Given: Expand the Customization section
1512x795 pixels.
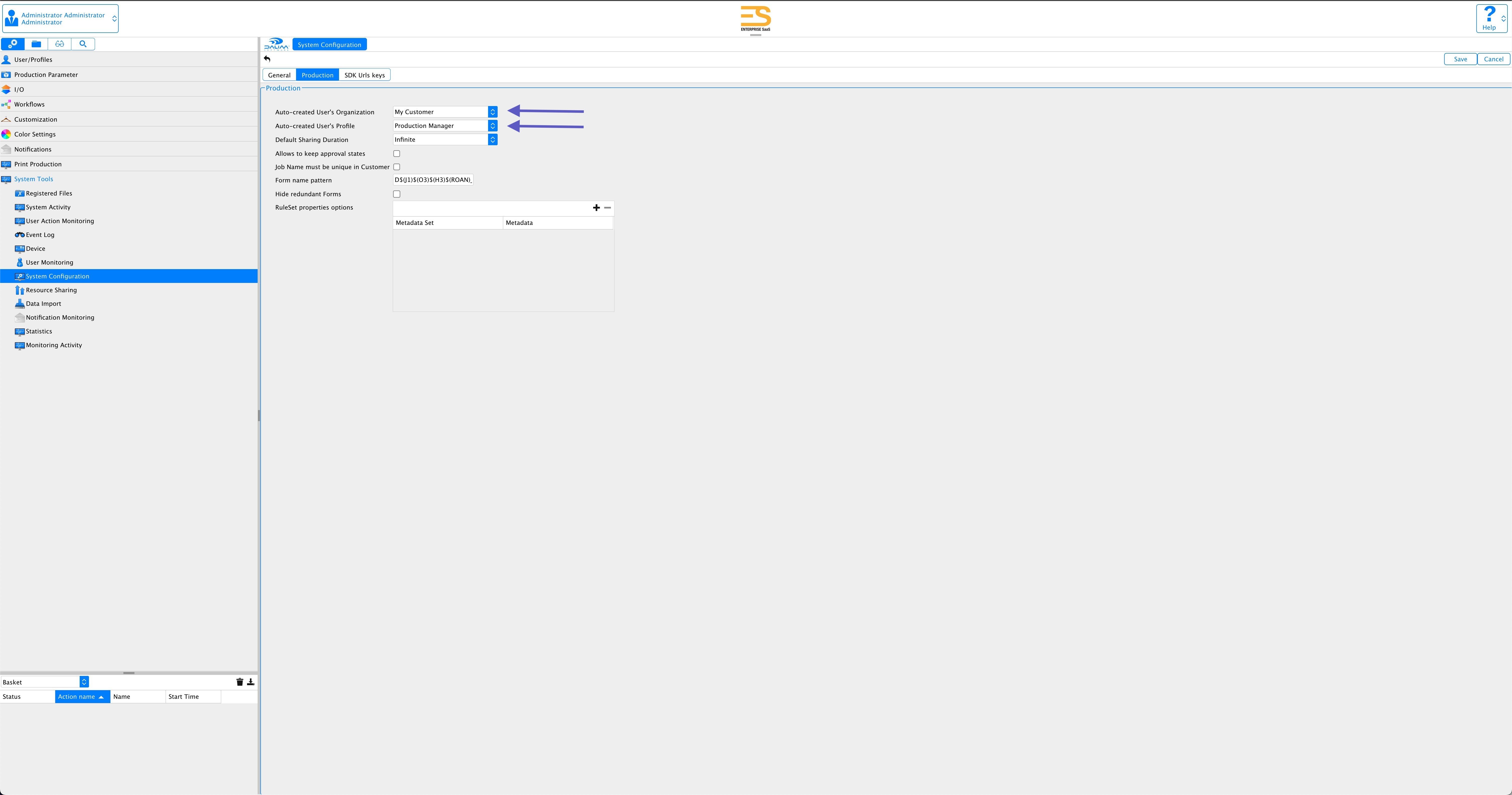Looking at the screenshot, I should [35, 119].
